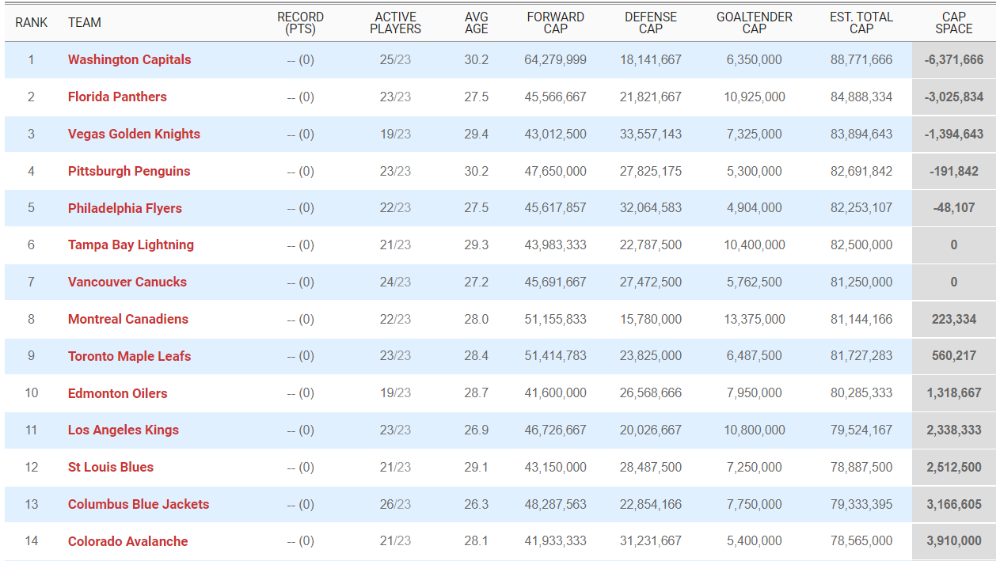The image size is (1000, 561).
Task: Select goaltender cap value 10,925,000
Action: [754, 97]
